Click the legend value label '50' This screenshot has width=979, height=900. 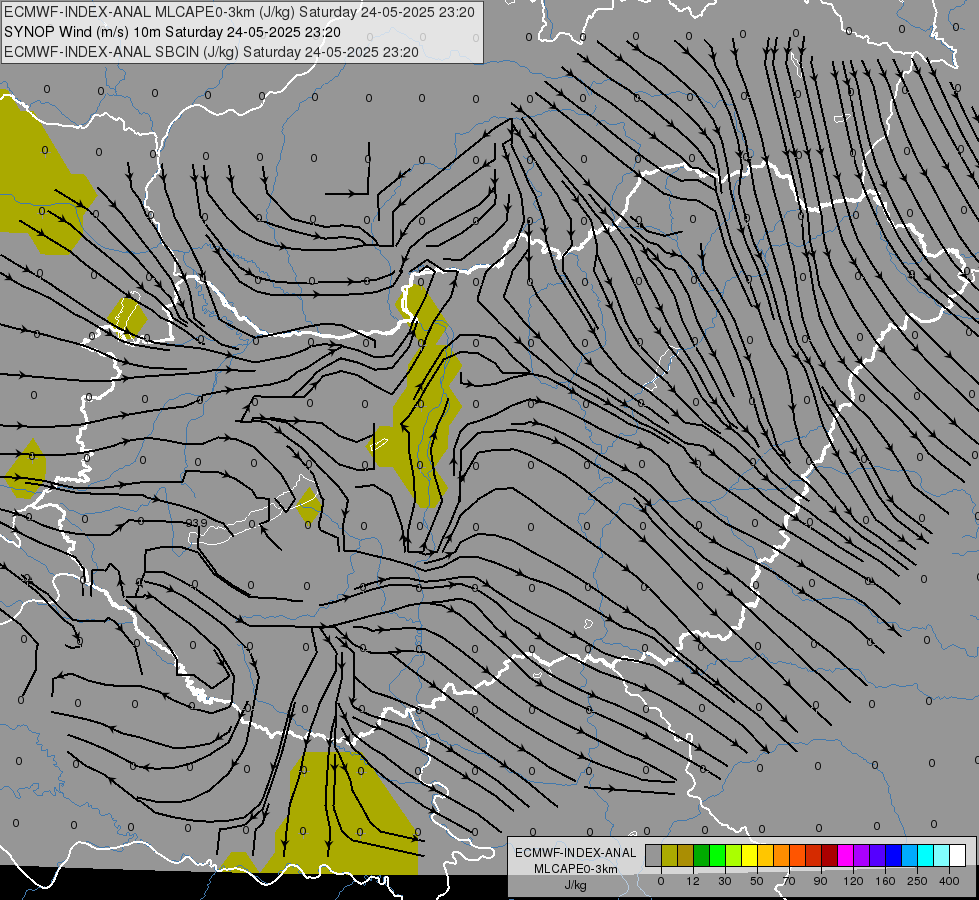pyautogui.click(x=757, y=881)
